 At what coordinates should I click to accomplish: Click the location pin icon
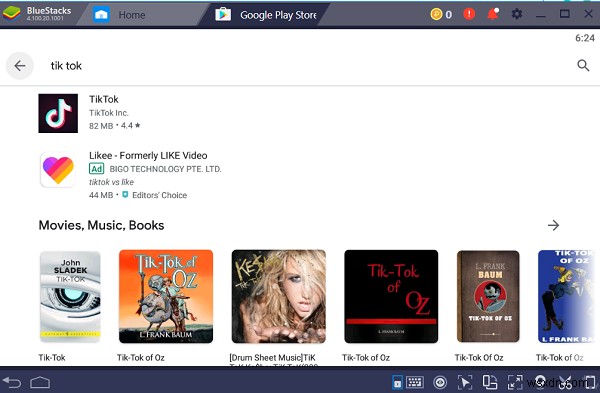[x=540, y=382]
